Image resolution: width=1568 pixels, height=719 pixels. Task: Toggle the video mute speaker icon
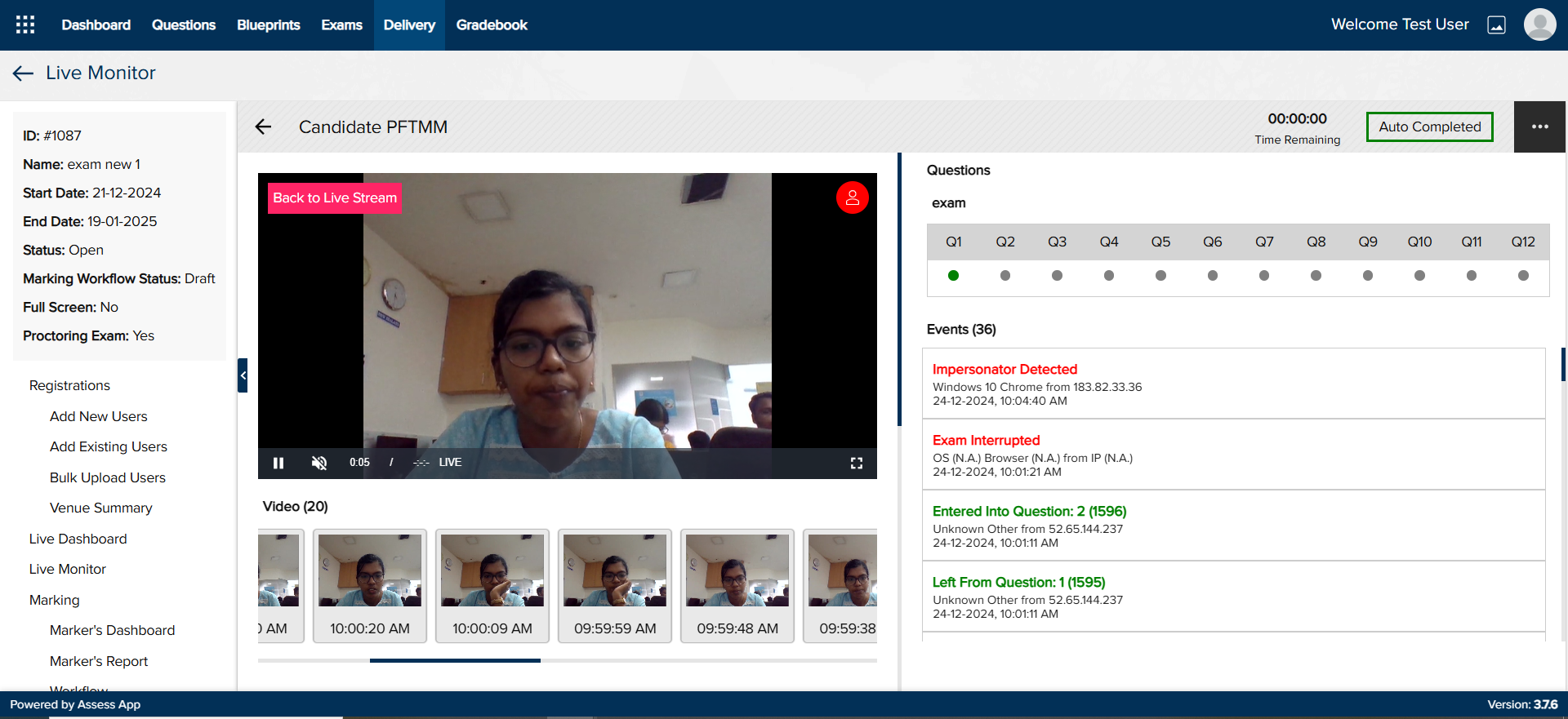tap(319, 463)
